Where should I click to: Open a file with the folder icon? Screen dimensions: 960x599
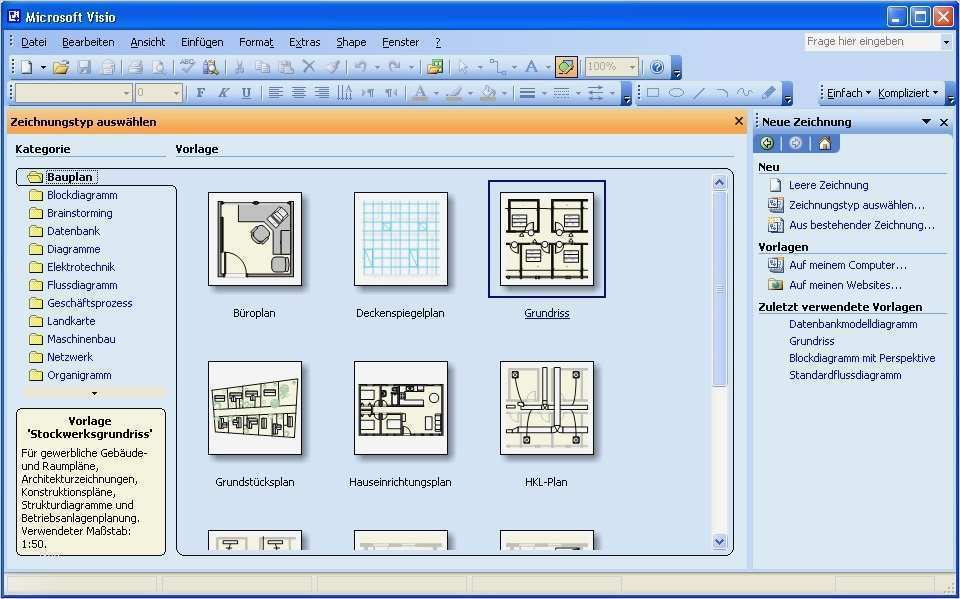(61, 67)
